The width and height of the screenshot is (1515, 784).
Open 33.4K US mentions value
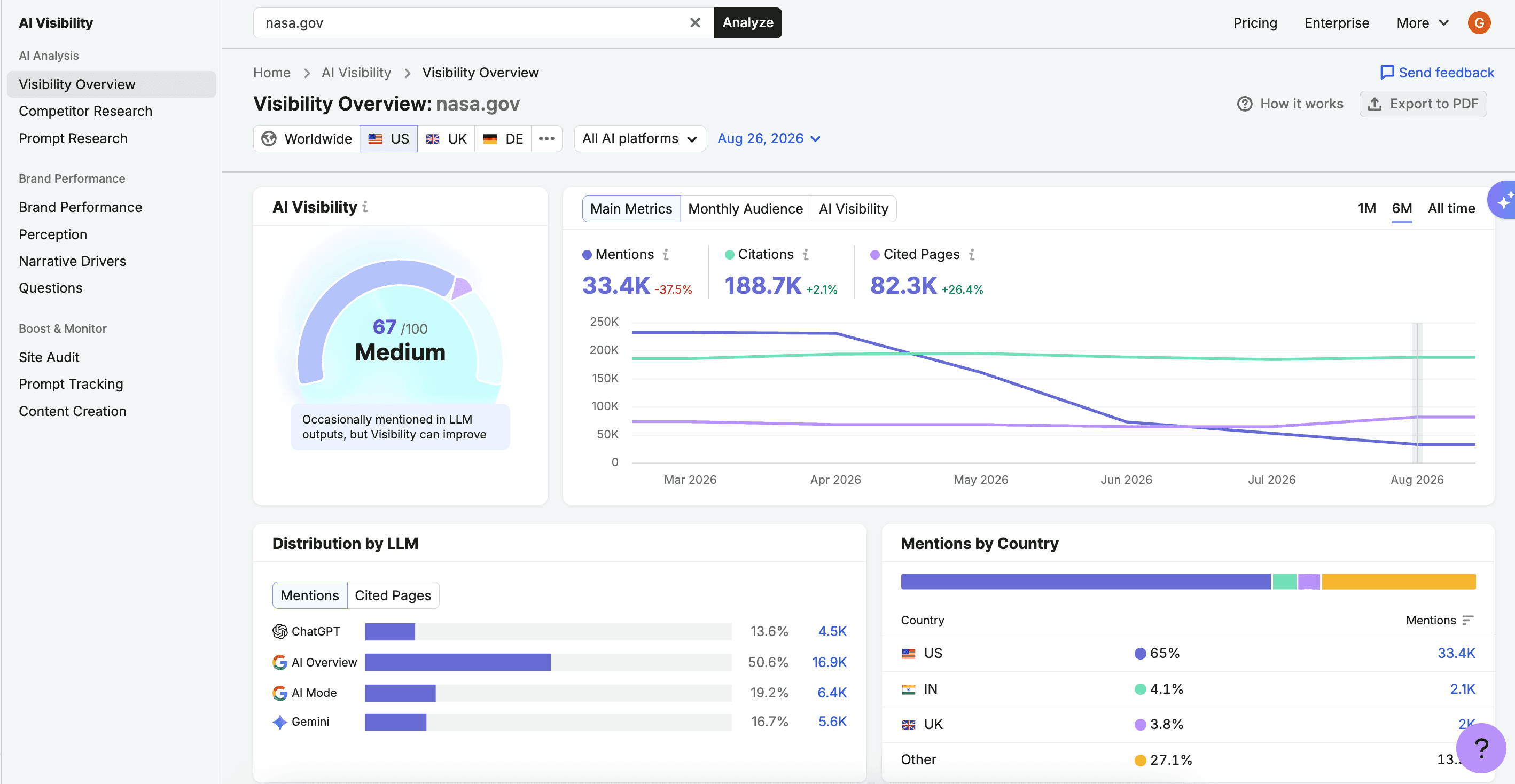click(1456, 654)
